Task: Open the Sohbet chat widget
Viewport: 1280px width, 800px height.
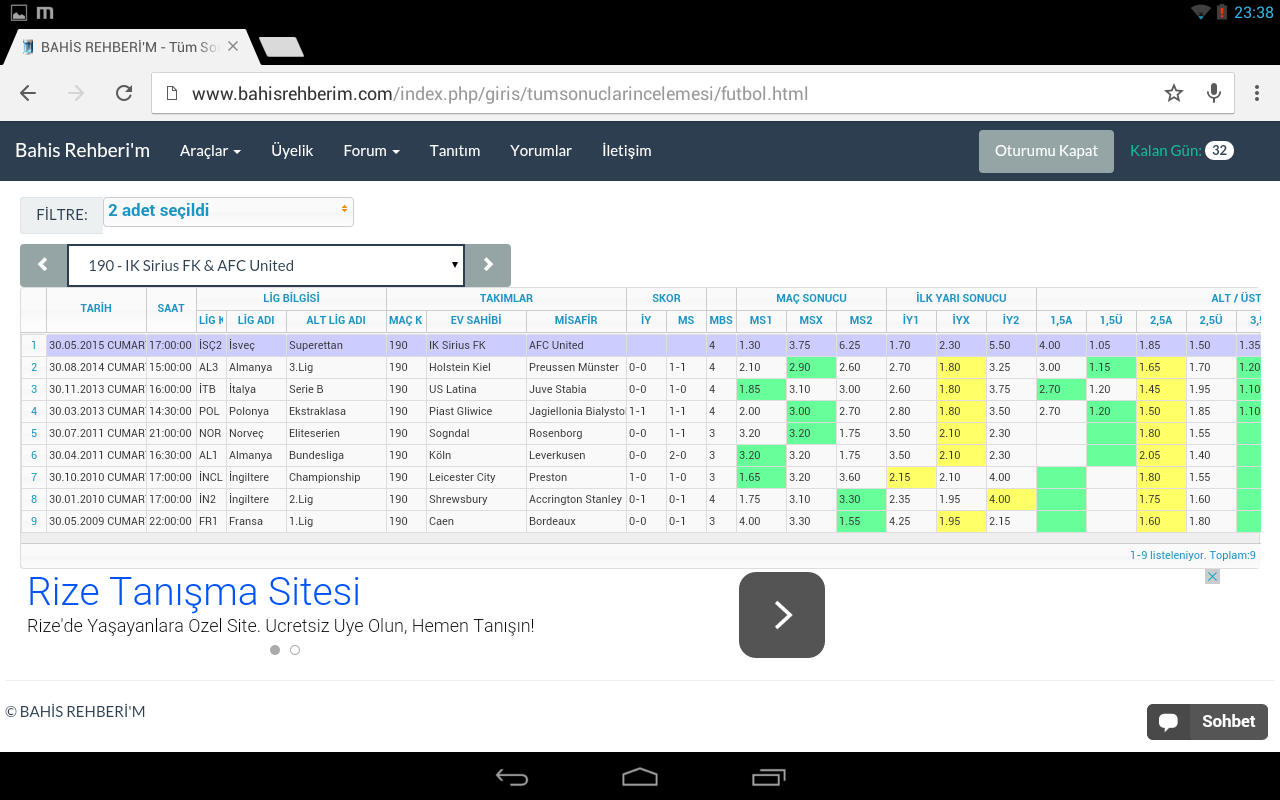Action: 1207,721
